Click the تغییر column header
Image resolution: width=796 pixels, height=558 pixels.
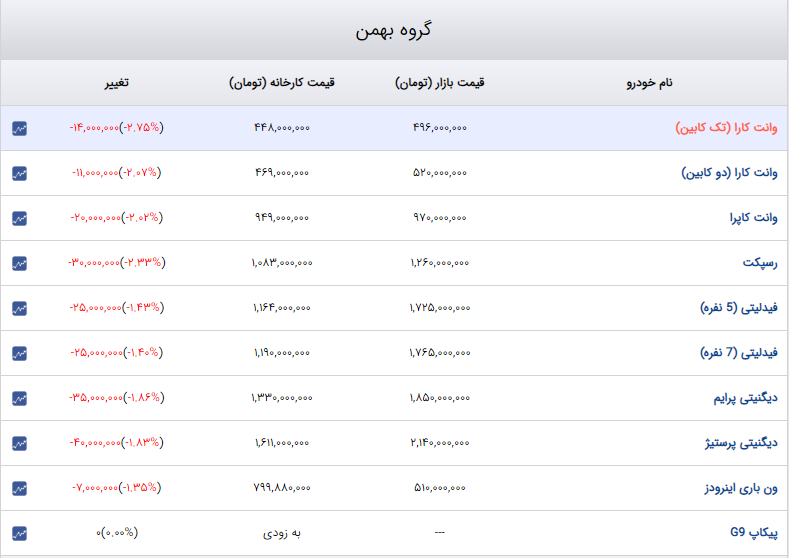pyautogui.click(x=117, y=83)
